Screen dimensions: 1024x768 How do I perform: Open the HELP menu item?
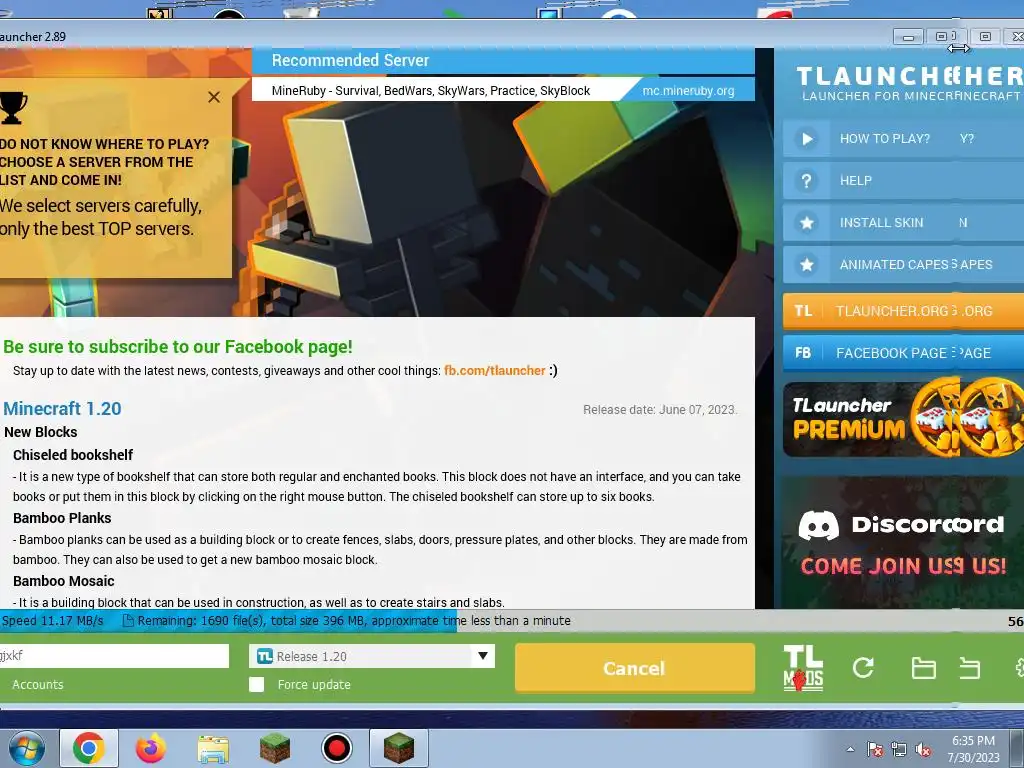[903, 180]
